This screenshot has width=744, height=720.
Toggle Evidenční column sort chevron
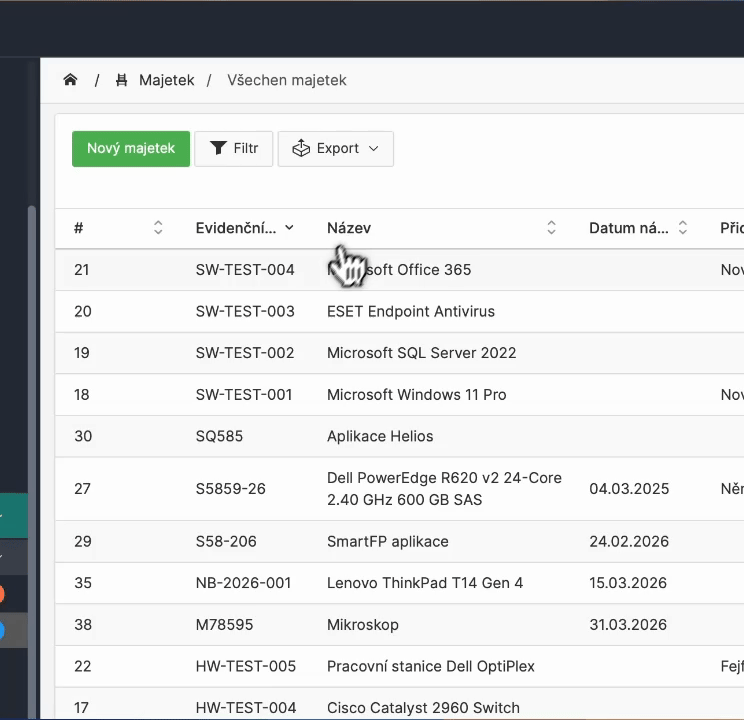289,228
